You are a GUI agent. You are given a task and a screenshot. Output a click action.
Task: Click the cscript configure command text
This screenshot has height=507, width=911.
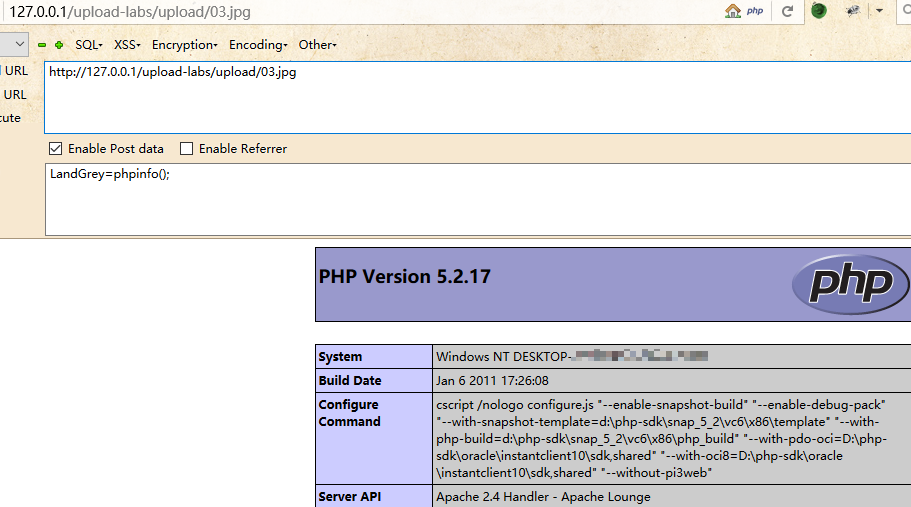click(661, 438)
